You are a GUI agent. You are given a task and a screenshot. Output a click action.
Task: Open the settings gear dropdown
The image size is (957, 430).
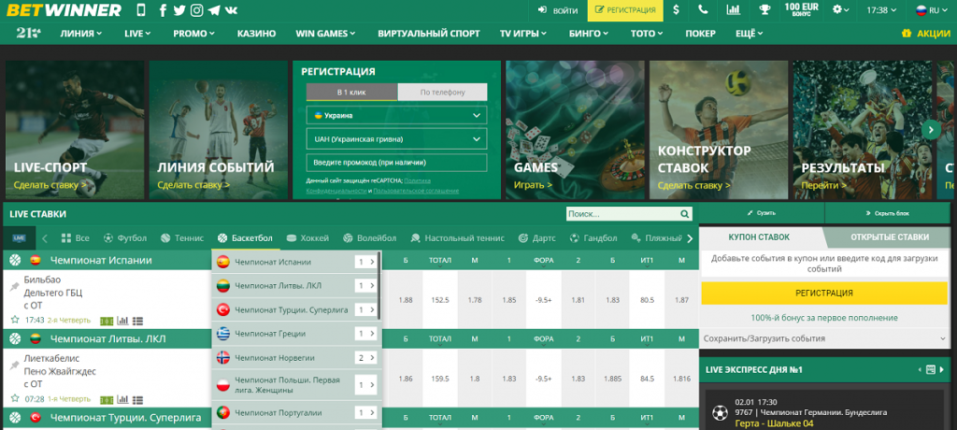click(x=840, y=10)
